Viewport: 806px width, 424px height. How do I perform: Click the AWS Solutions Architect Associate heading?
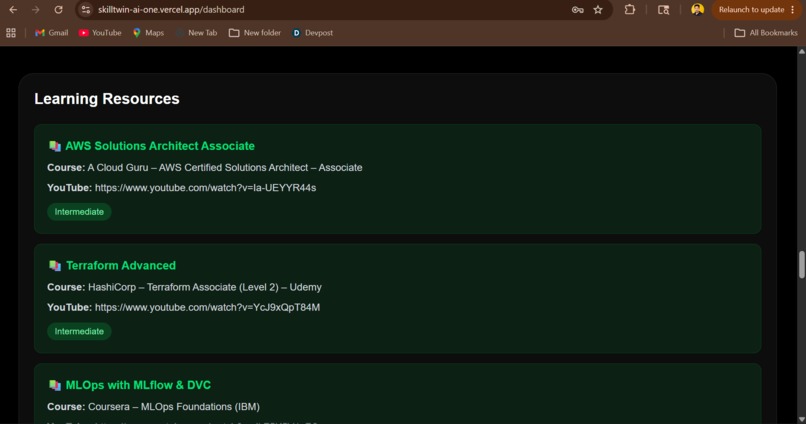click(160, 146)
